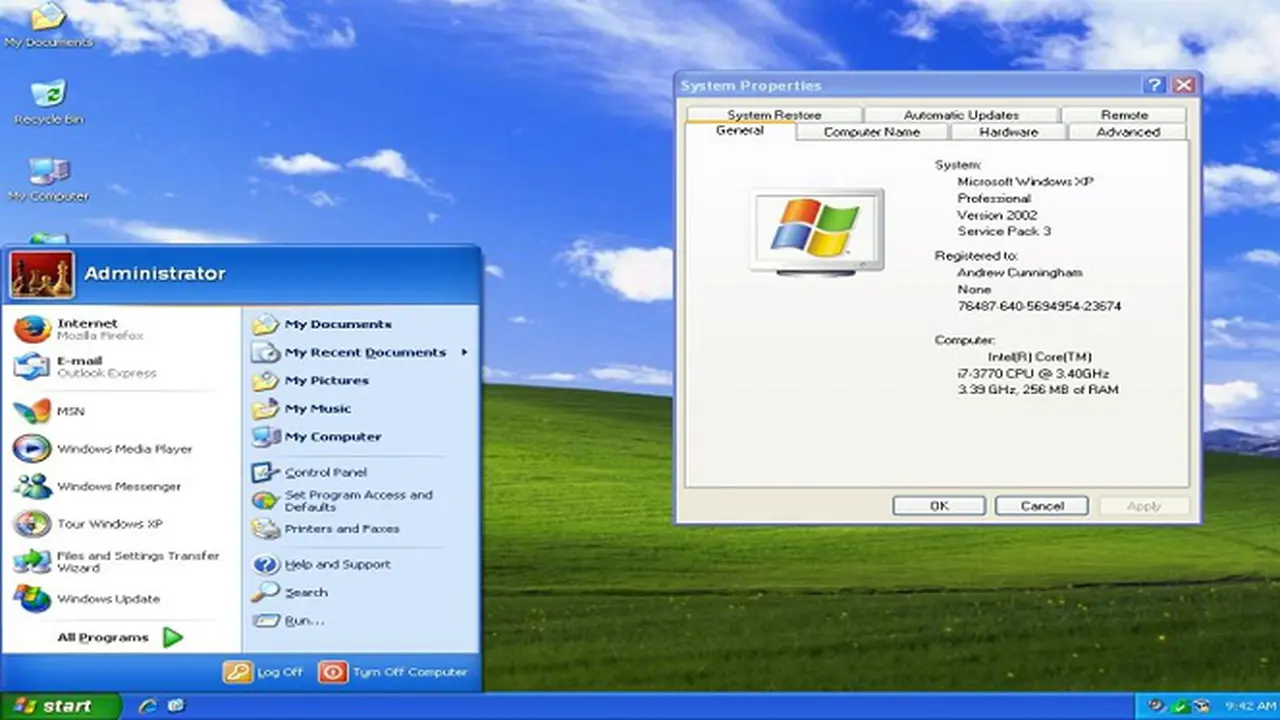Open Control Panel icon
The image size is (1280, 720).
pos(265,472)
